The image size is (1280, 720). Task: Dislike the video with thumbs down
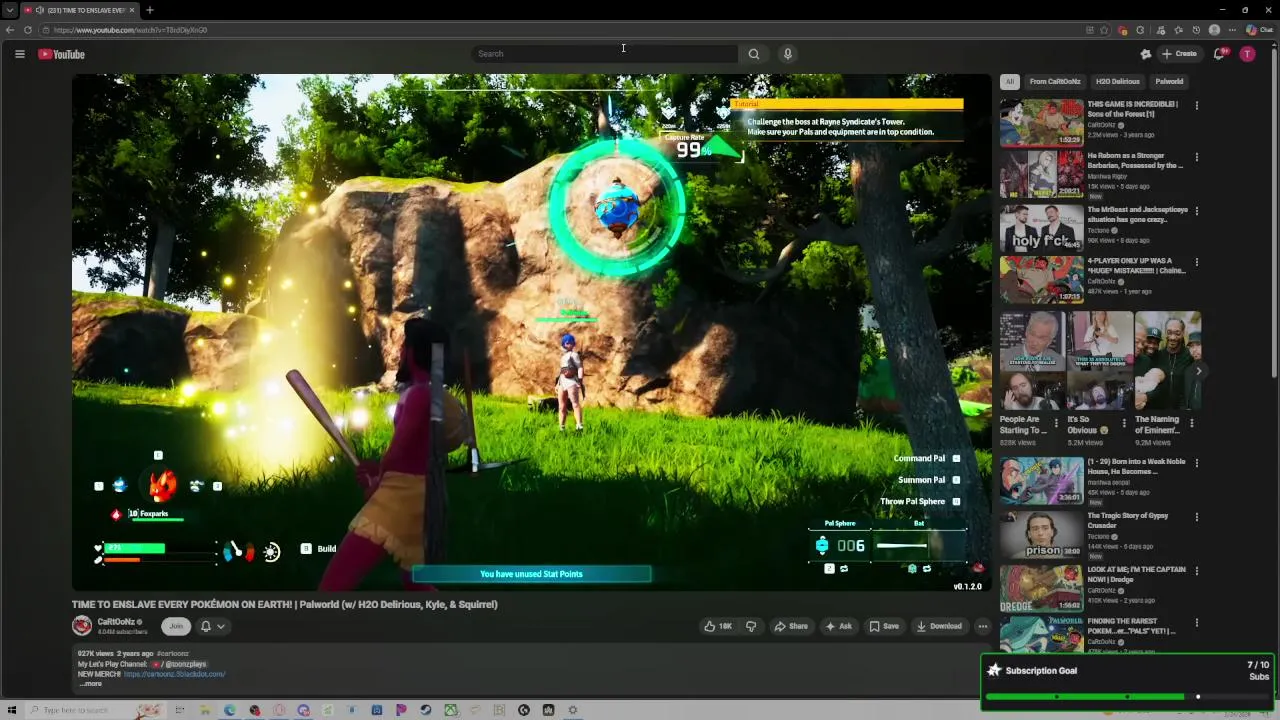tap(751, 626)
